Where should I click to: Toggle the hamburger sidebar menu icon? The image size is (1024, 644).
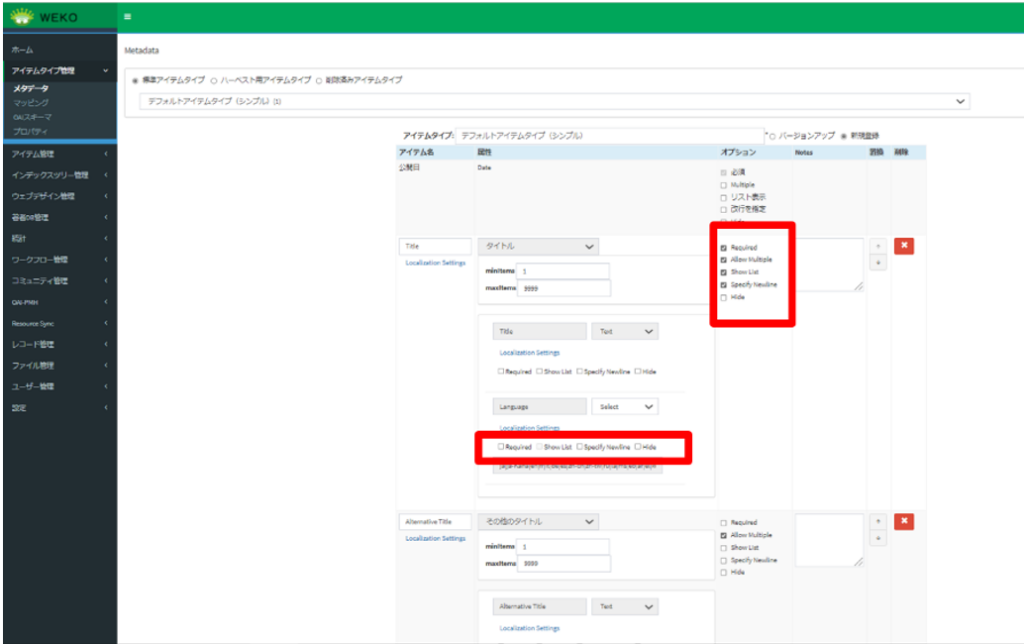(x=127, y=17)
